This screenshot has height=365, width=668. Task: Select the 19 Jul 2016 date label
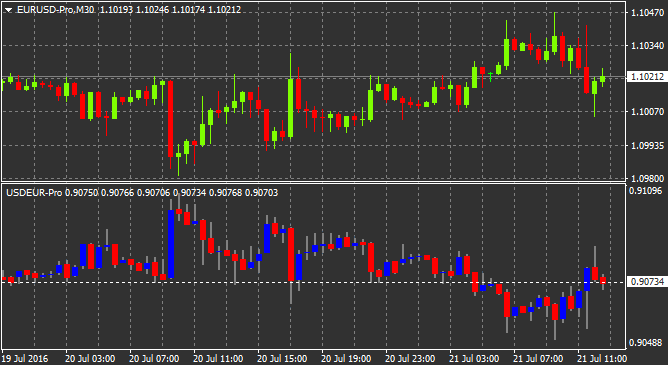point(25,358)
